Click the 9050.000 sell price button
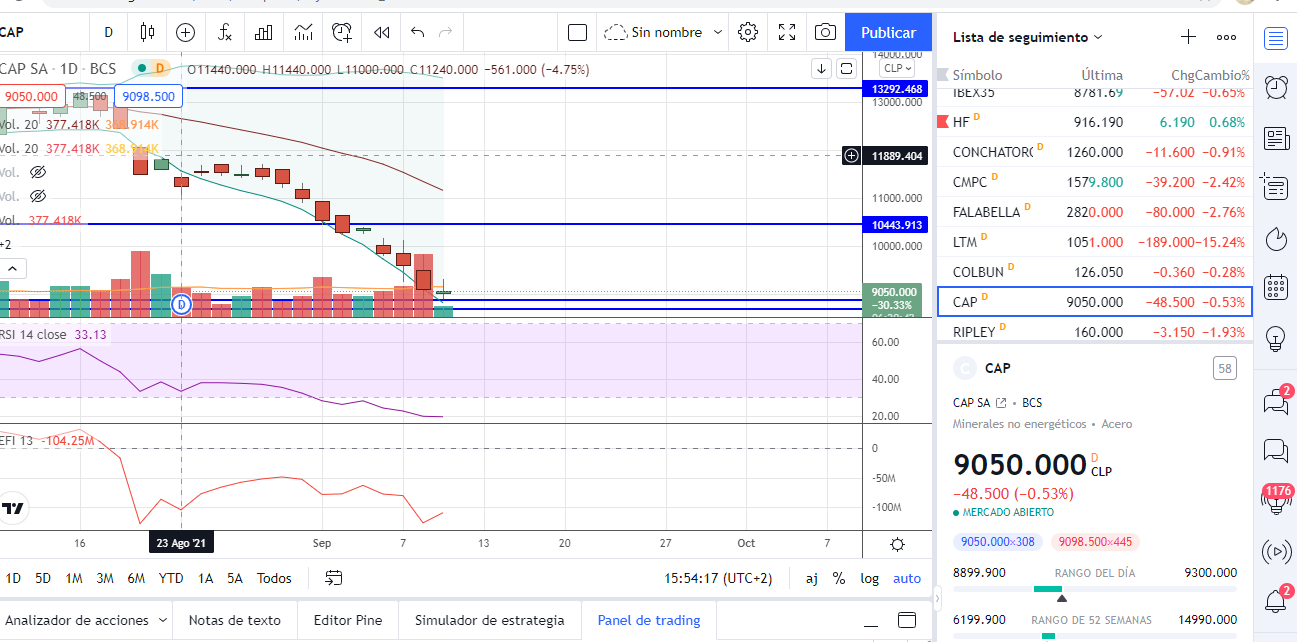 pos(33,97)
